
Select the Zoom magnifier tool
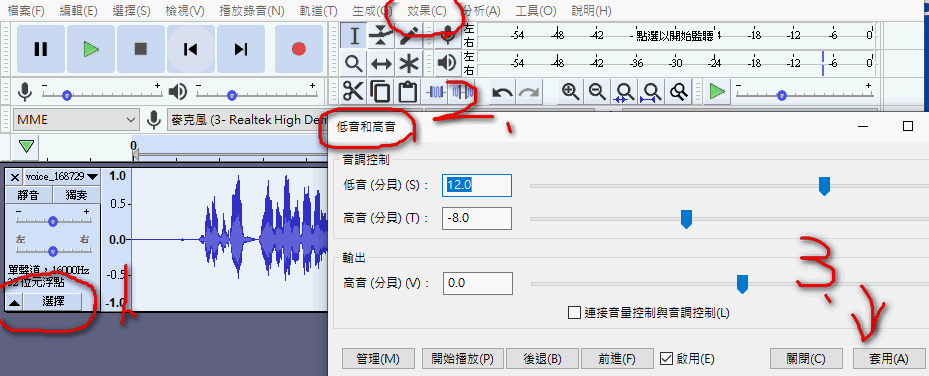click(x=354, y=62)
